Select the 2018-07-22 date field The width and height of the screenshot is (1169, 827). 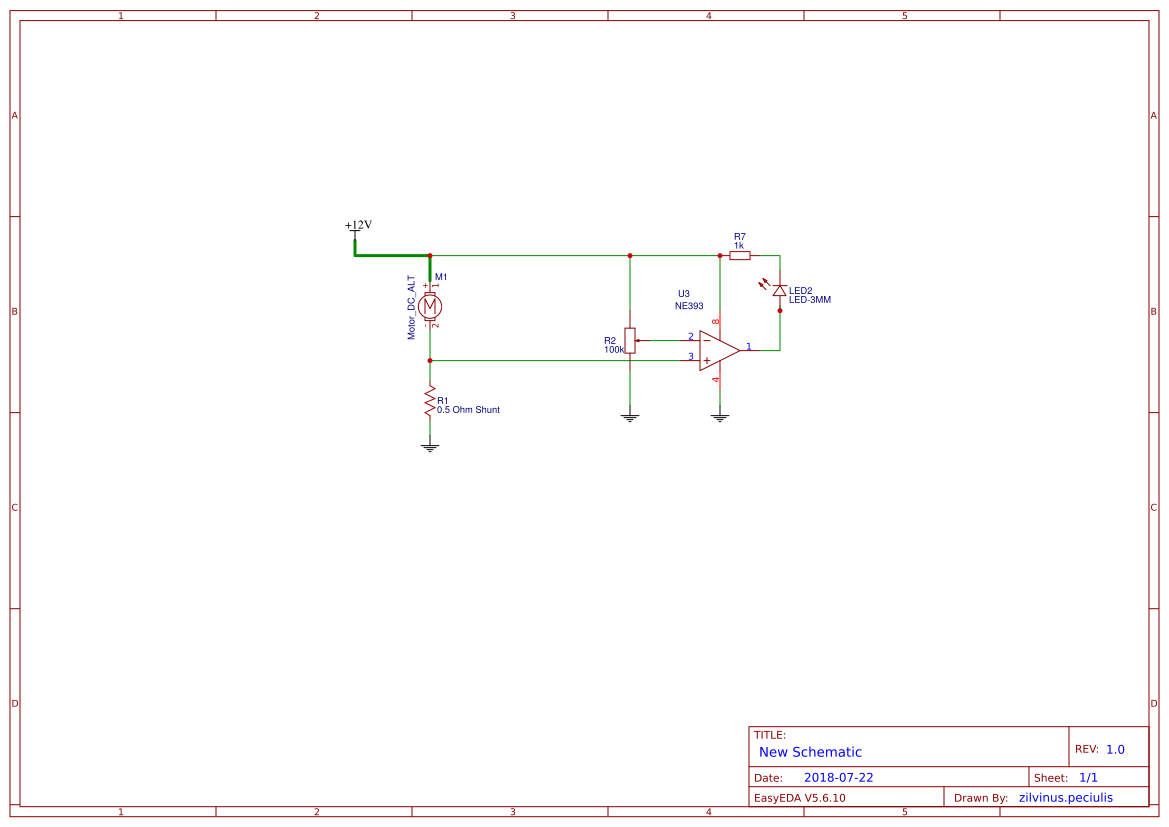(x=841, y=776)
